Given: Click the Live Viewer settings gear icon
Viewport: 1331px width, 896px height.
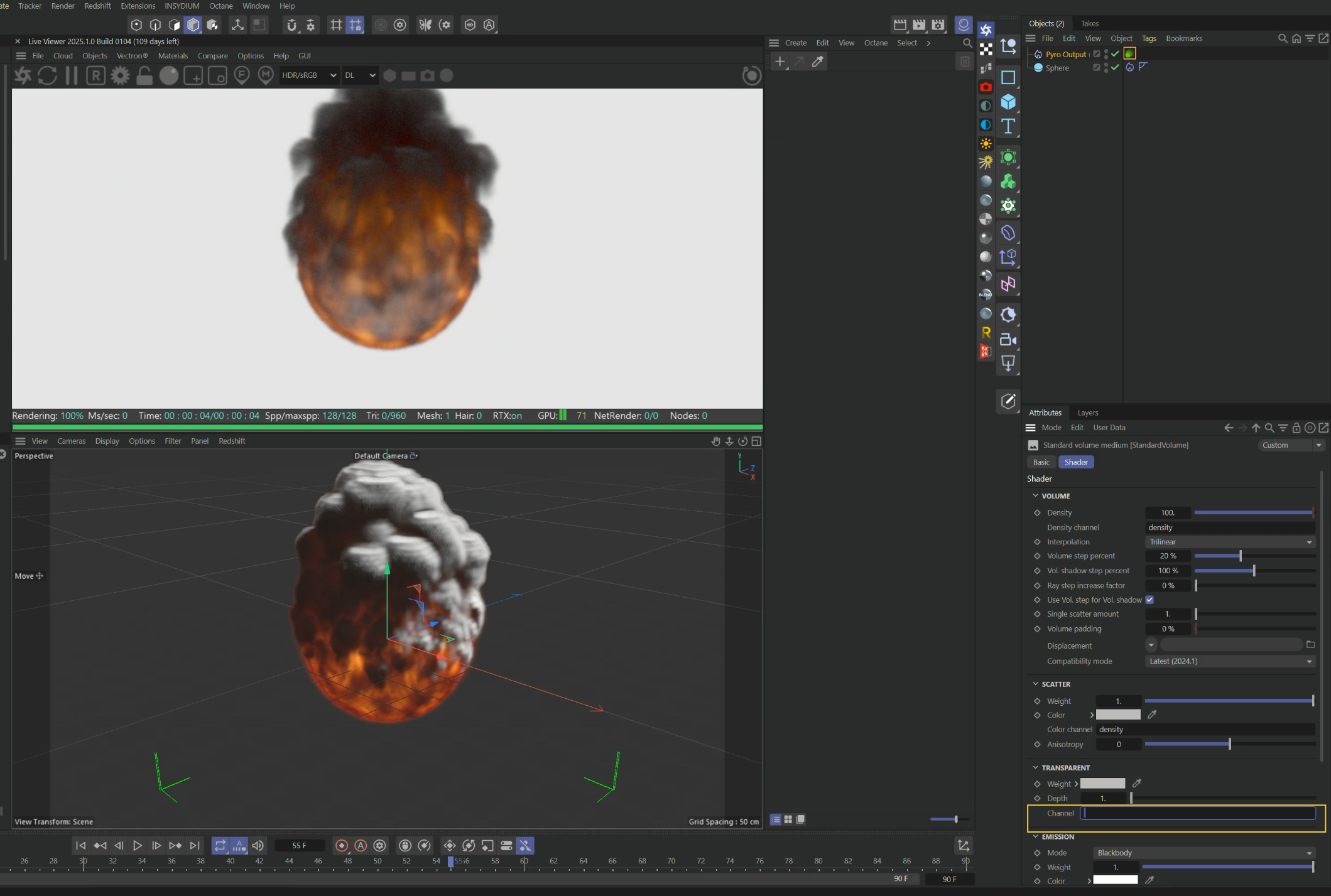Looking at the screenshot, I should [120, 75].
